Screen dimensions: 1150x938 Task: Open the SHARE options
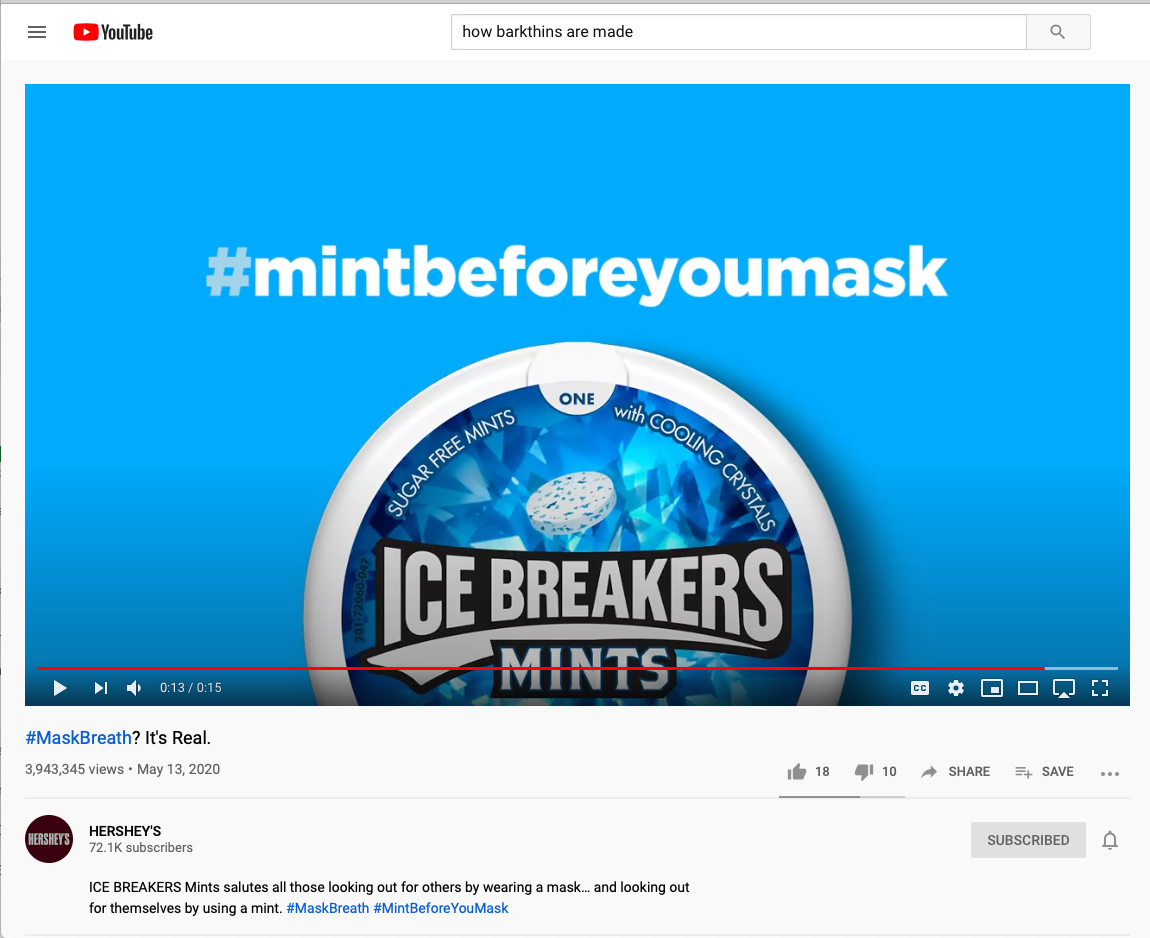coord(956,772)
